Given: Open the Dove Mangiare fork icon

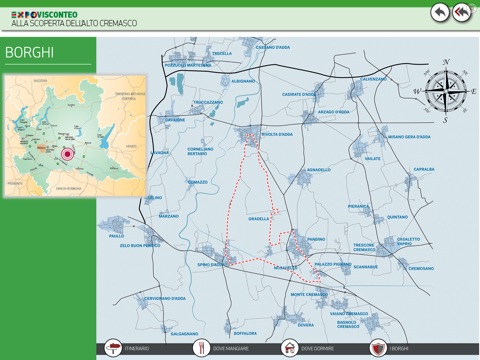Looking at the screenshot, I should point(201,348).
